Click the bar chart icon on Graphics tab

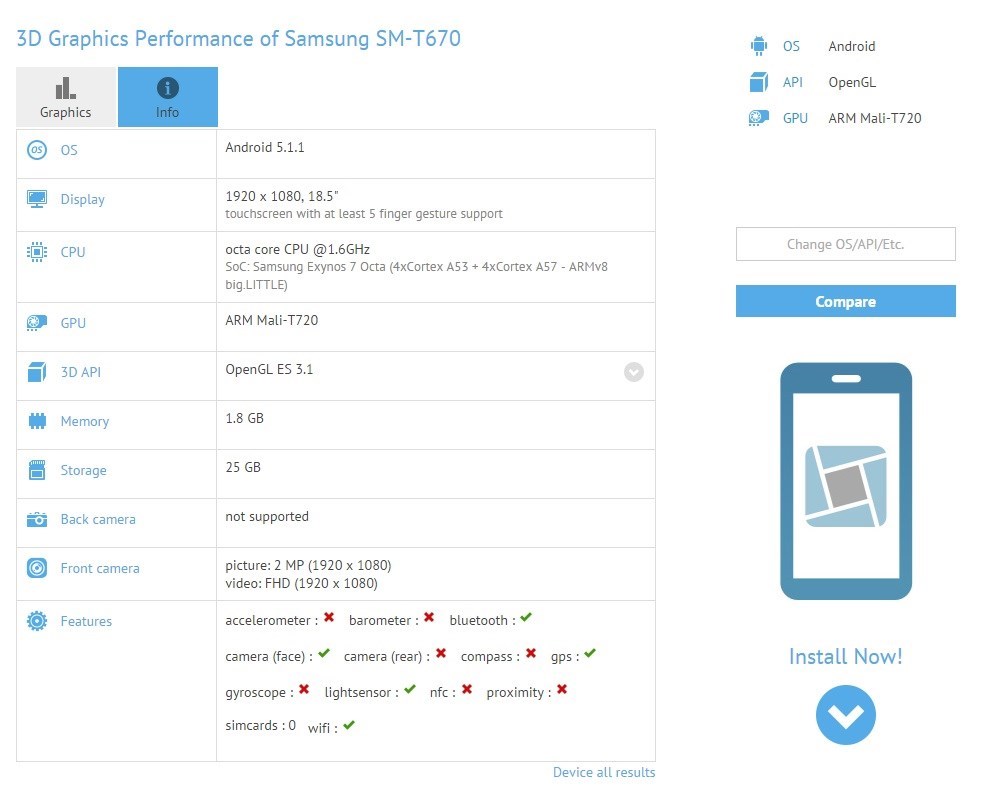click(65, 88)
